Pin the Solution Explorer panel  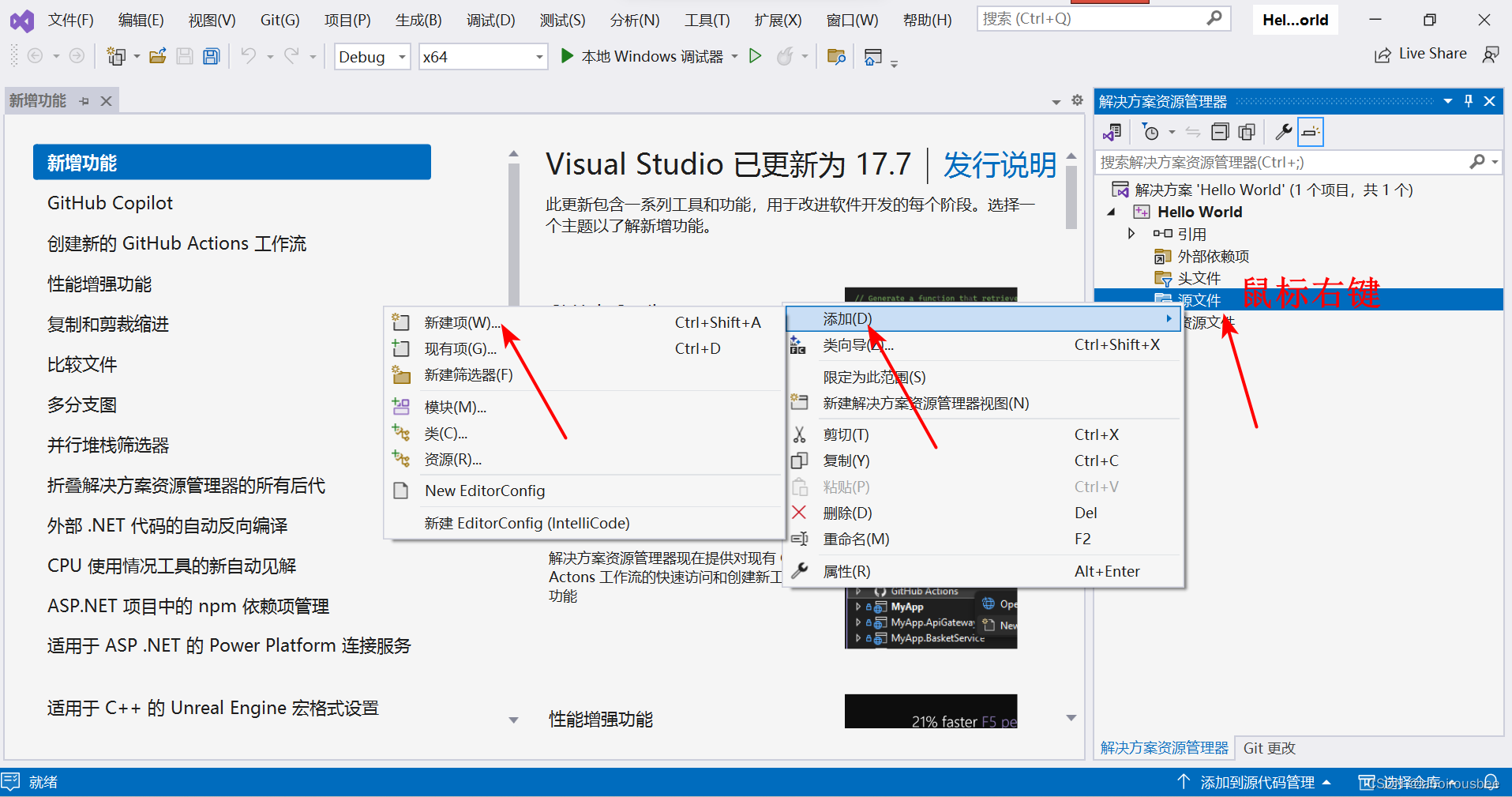1469,101
